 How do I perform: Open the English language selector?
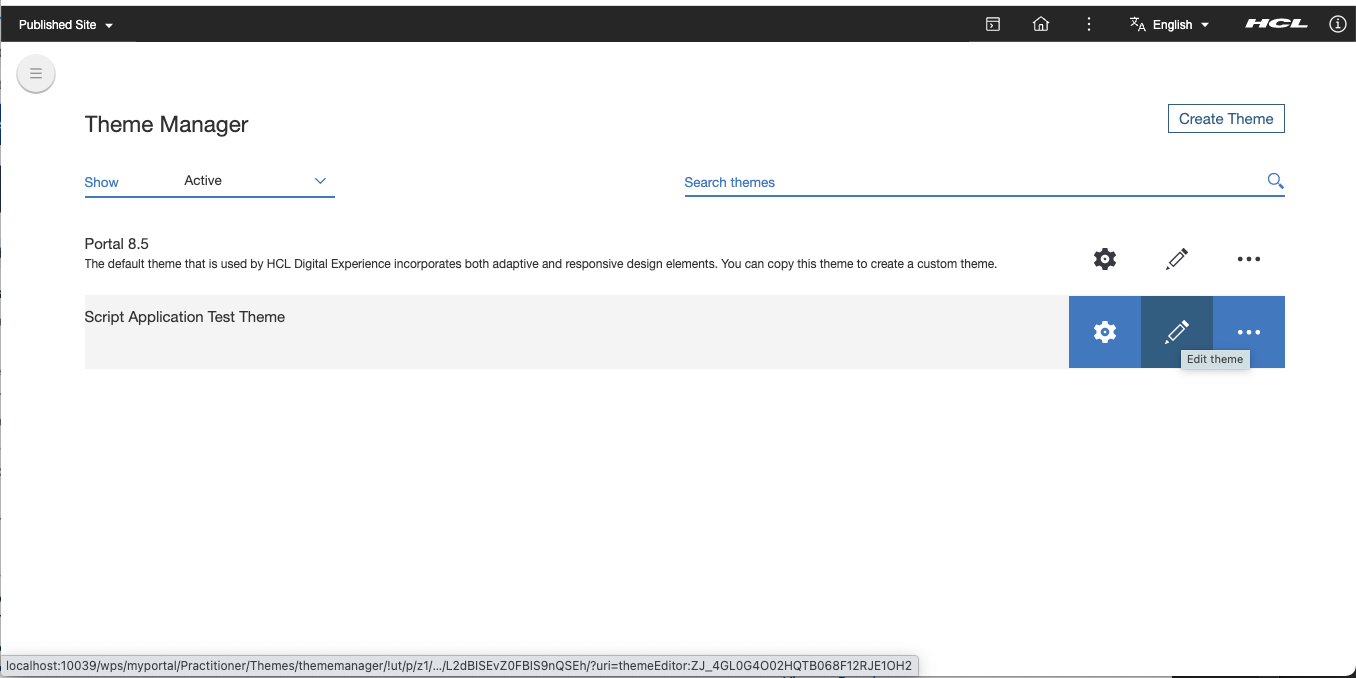[1170, 25]
